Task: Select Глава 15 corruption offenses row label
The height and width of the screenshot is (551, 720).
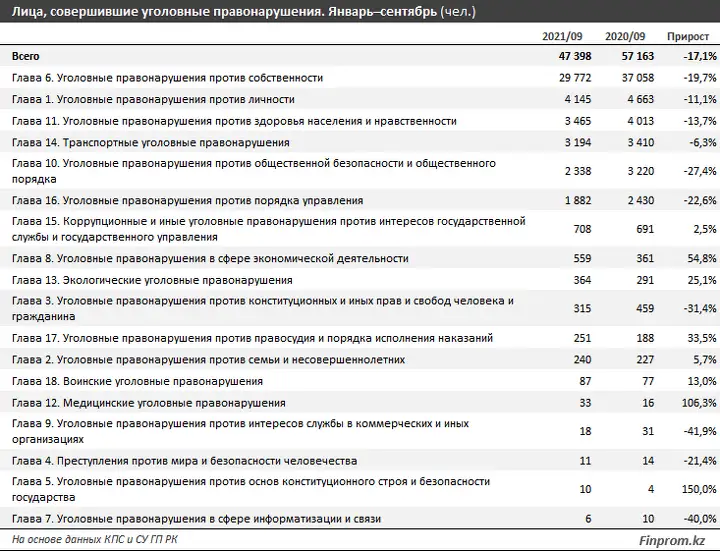Action: coord(269,229)
